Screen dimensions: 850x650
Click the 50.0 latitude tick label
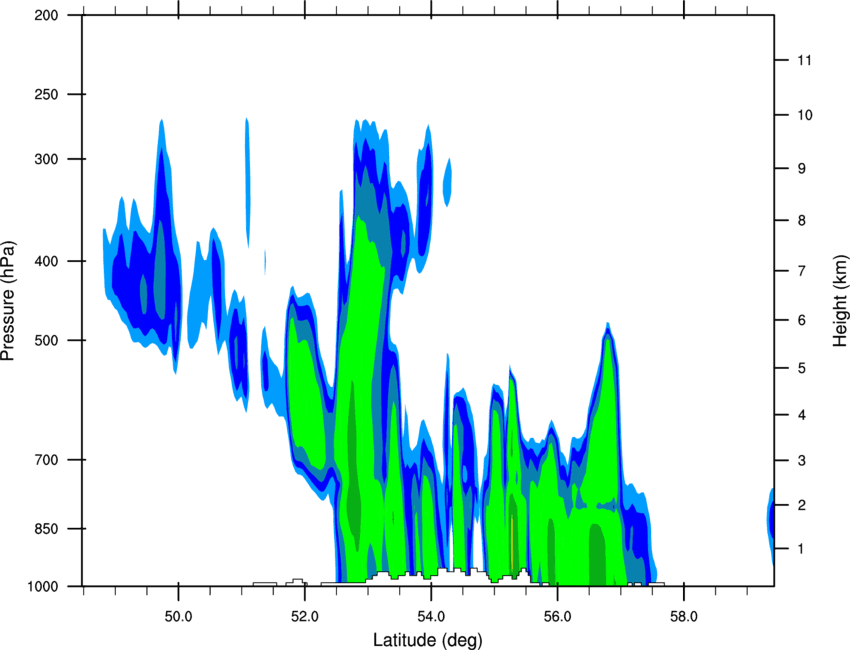(x=178, y=617)
